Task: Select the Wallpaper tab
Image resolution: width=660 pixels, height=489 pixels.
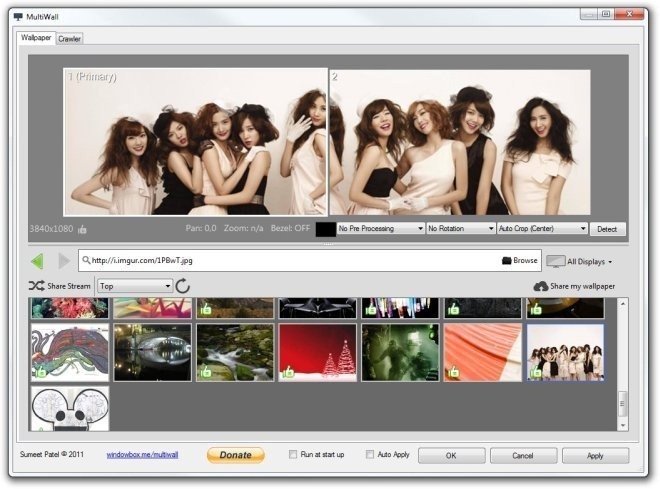Action: (x=36, y=38)
